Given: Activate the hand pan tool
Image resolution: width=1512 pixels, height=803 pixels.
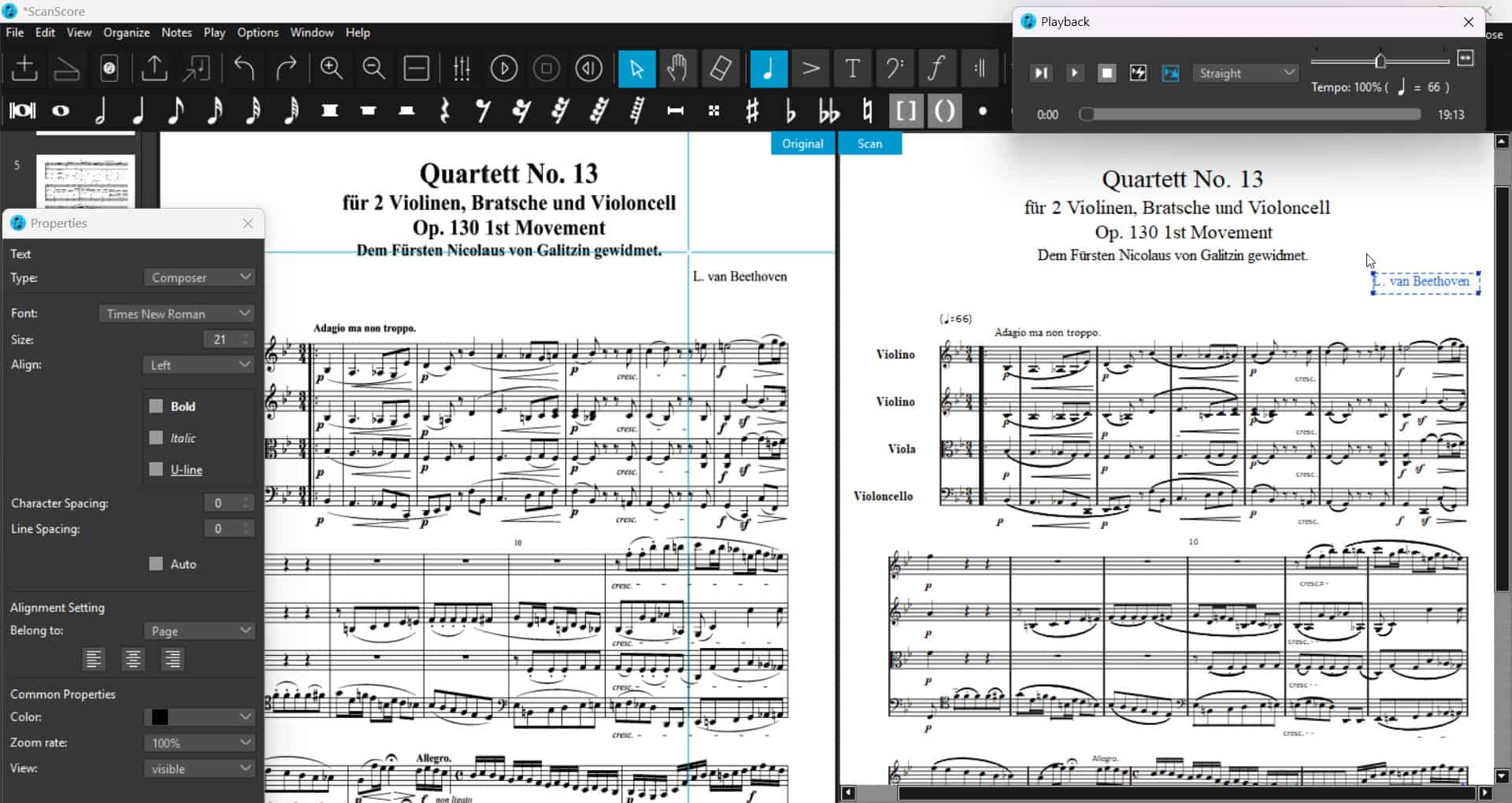Looking at the screenshot, I should tap(678, 68).
